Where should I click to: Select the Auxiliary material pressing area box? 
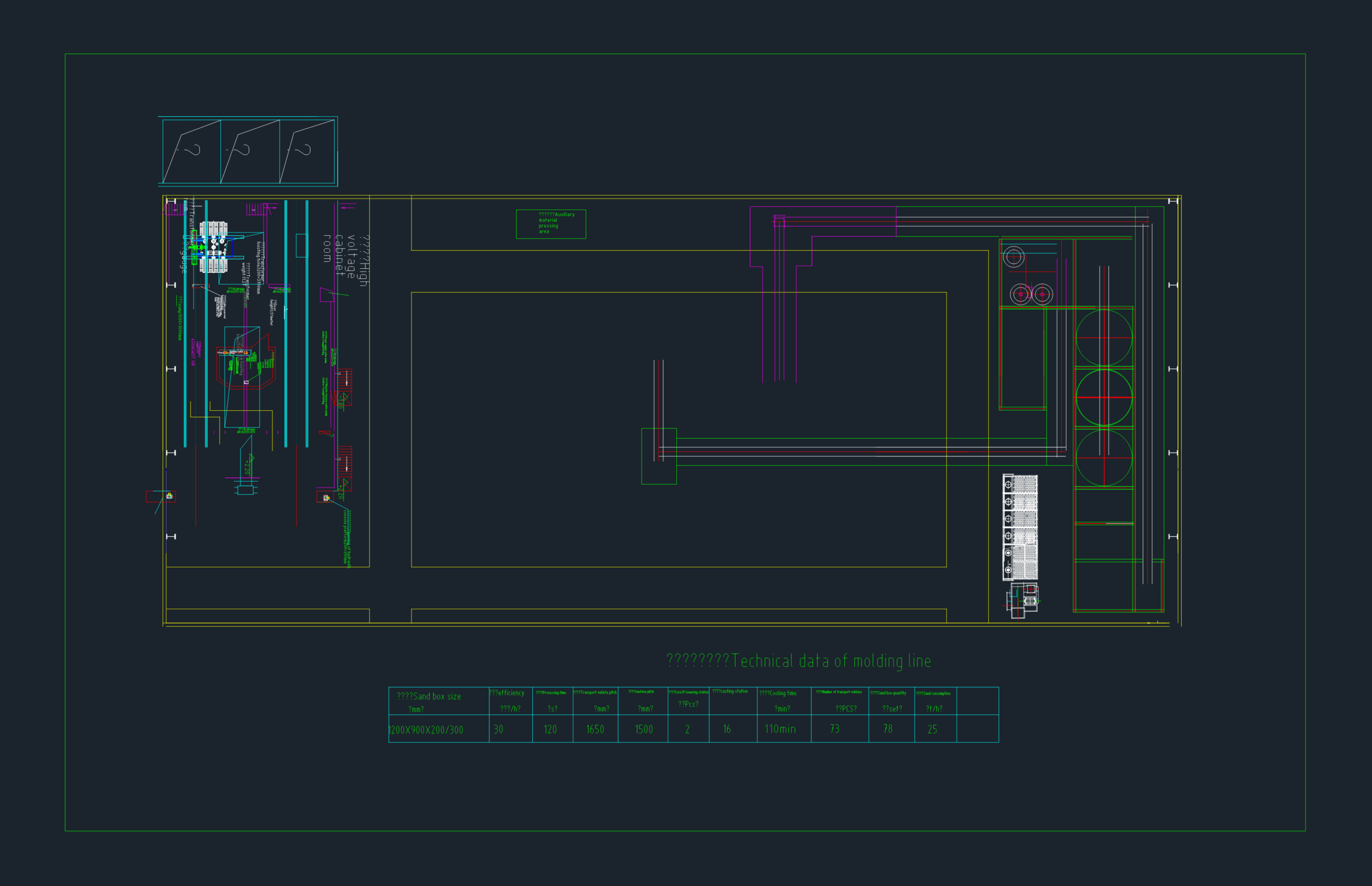[x=551, y=224]
